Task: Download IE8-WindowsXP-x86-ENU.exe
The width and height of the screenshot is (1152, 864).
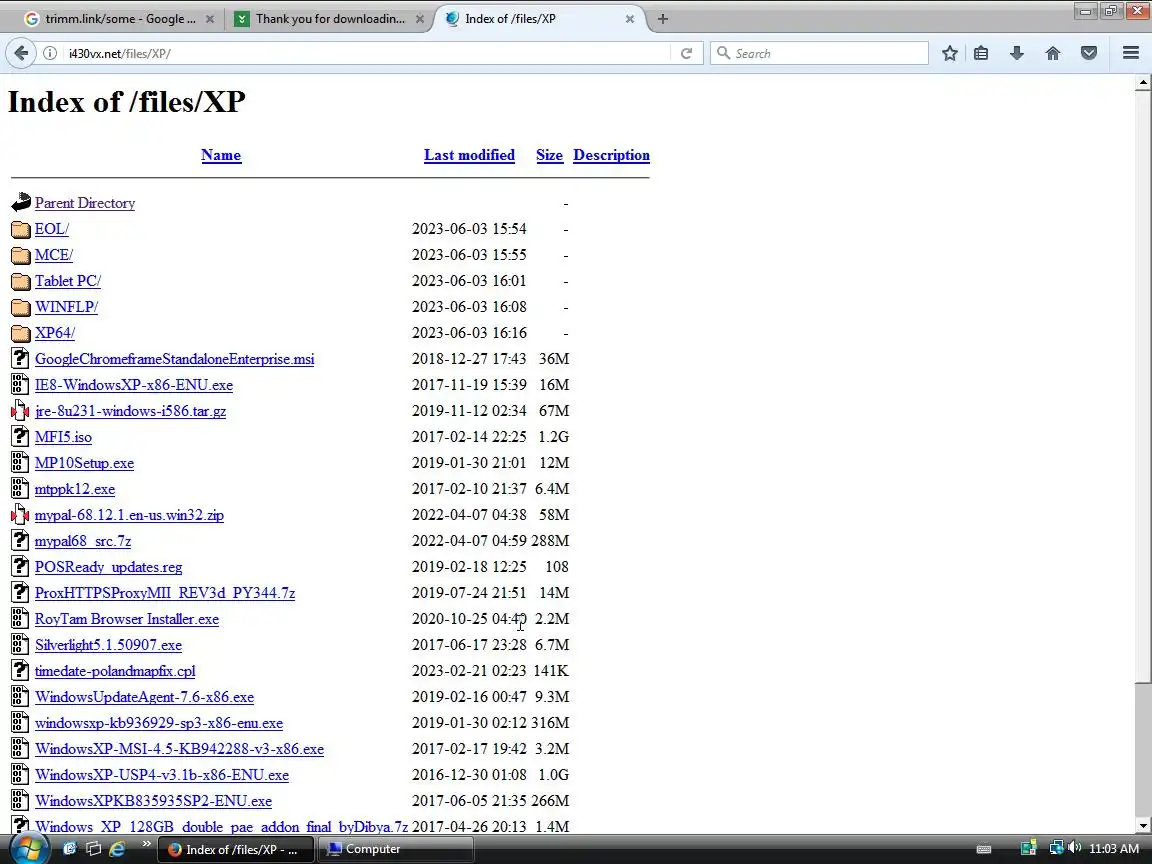Action: tap(134, 385)
